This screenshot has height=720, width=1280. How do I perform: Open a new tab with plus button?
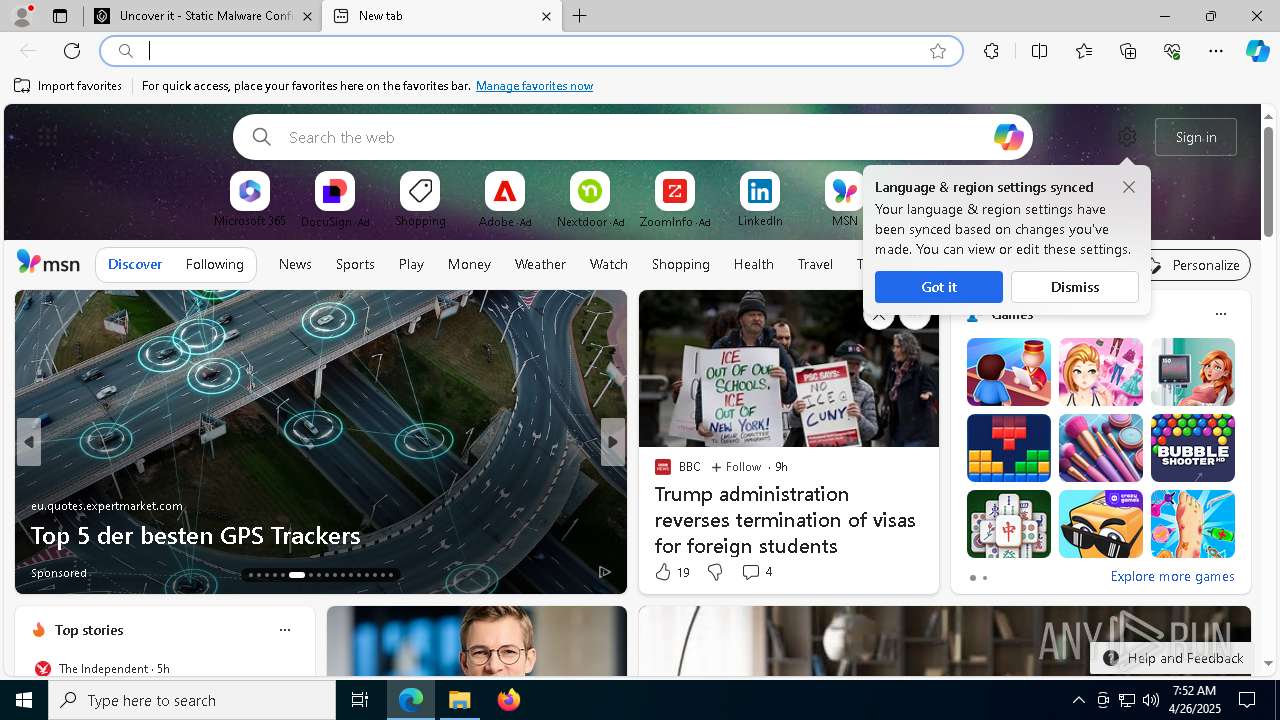point(580,16)
